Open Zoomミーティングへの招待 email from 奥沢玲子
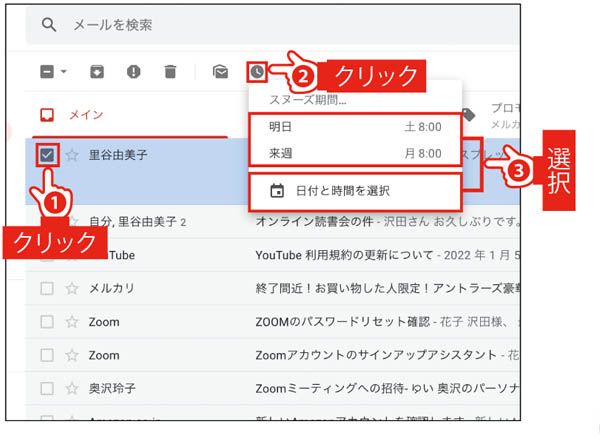Screen dimensions: 600x440 [x=272, y=388]
